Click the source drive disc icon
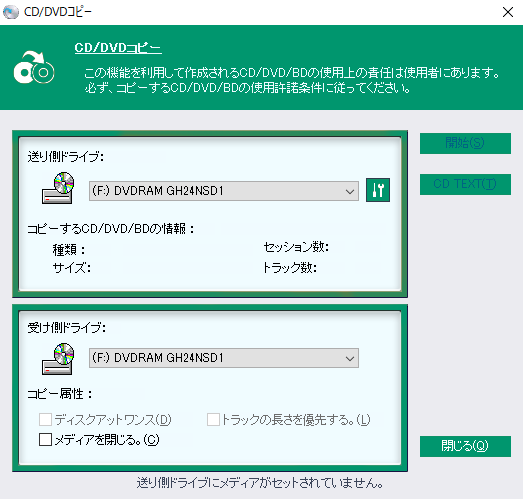523x499 pixels. (x=57, y=188)
